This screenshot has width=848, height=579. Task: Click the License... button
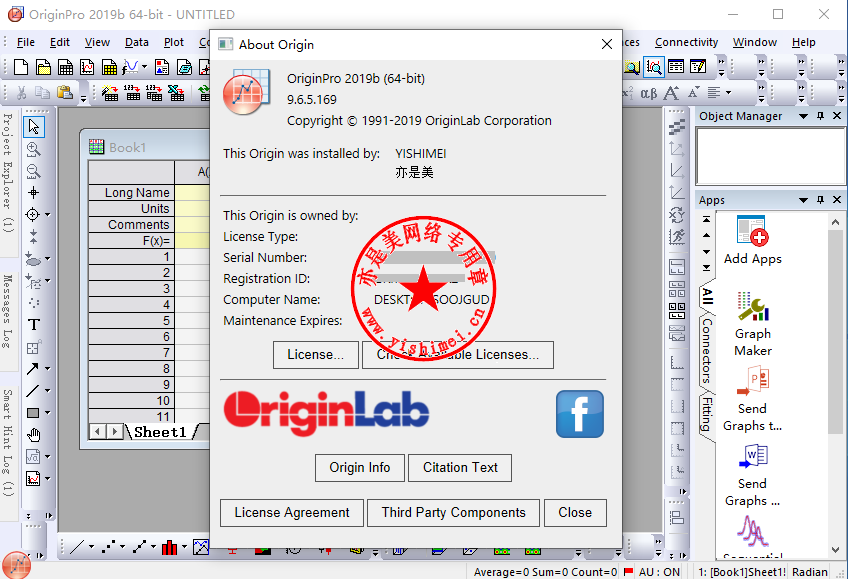(315, 355)
